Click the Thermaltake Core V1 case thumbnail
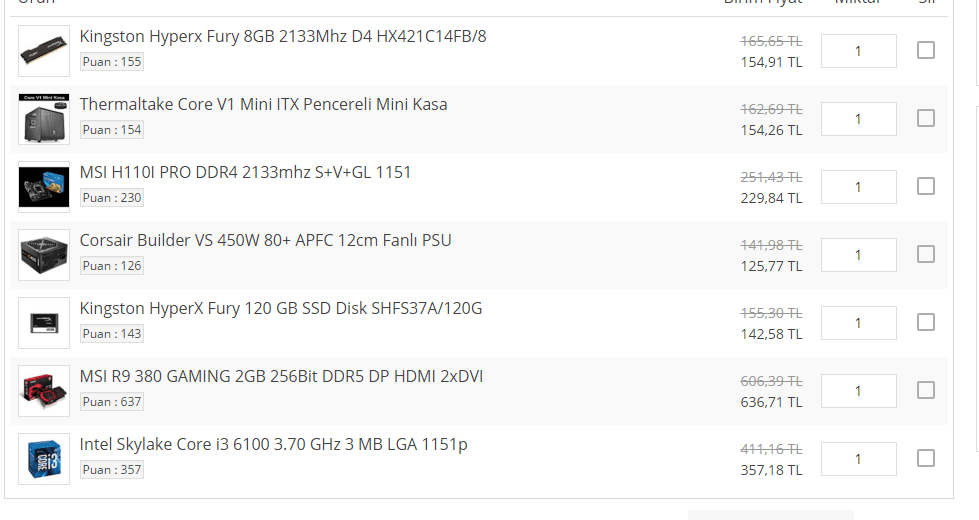This screenshot has width=979, height=520. [x=44, y=119]
